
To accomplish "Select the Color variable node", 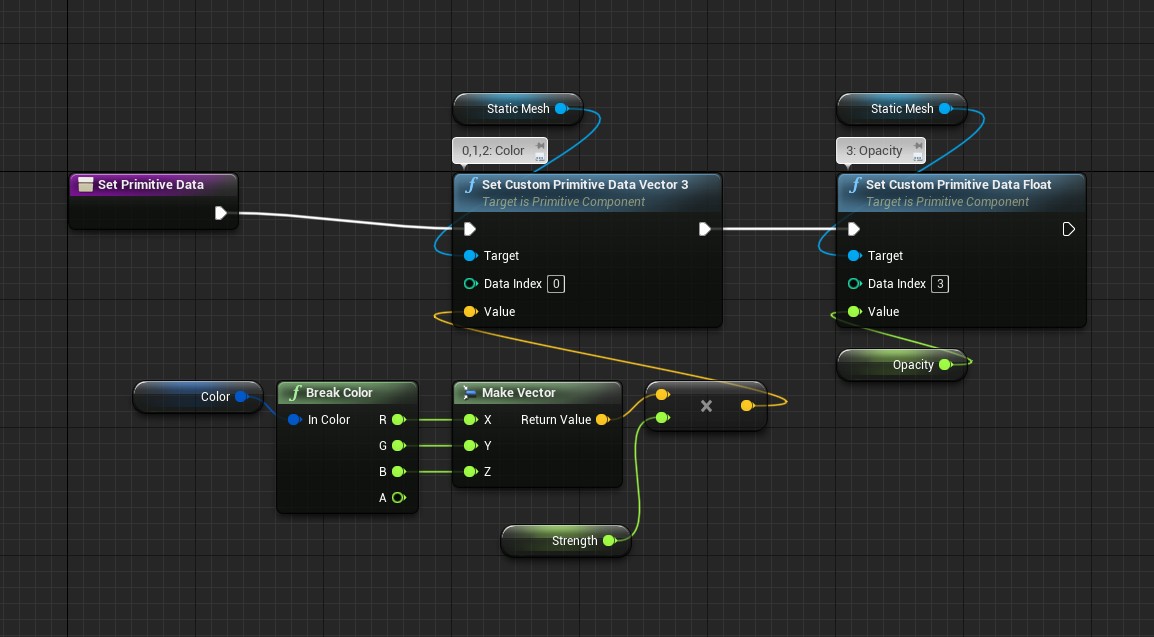I will click(205, 397).
